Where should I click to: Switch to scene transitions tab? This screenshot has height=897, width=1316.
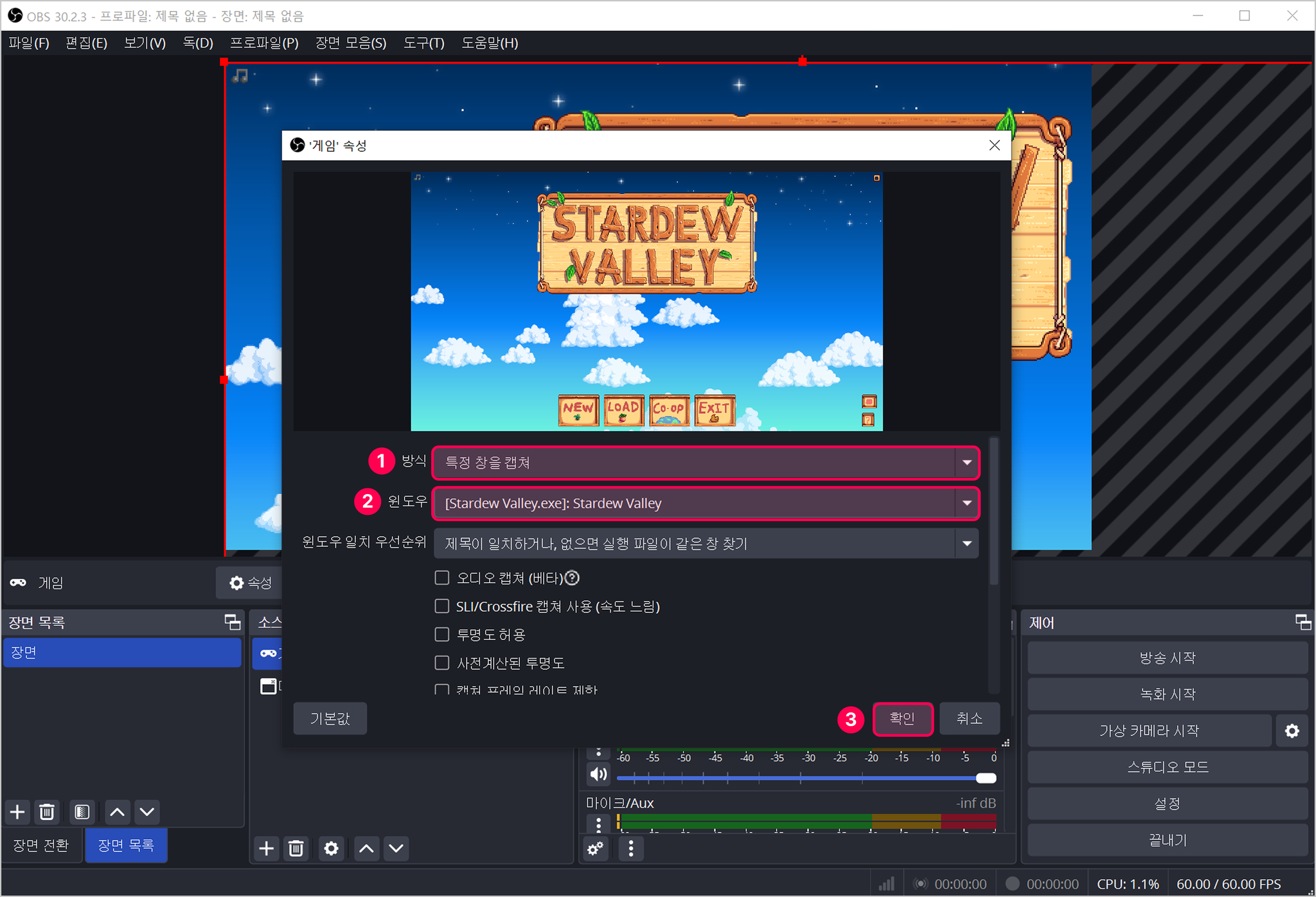[41, 845]
